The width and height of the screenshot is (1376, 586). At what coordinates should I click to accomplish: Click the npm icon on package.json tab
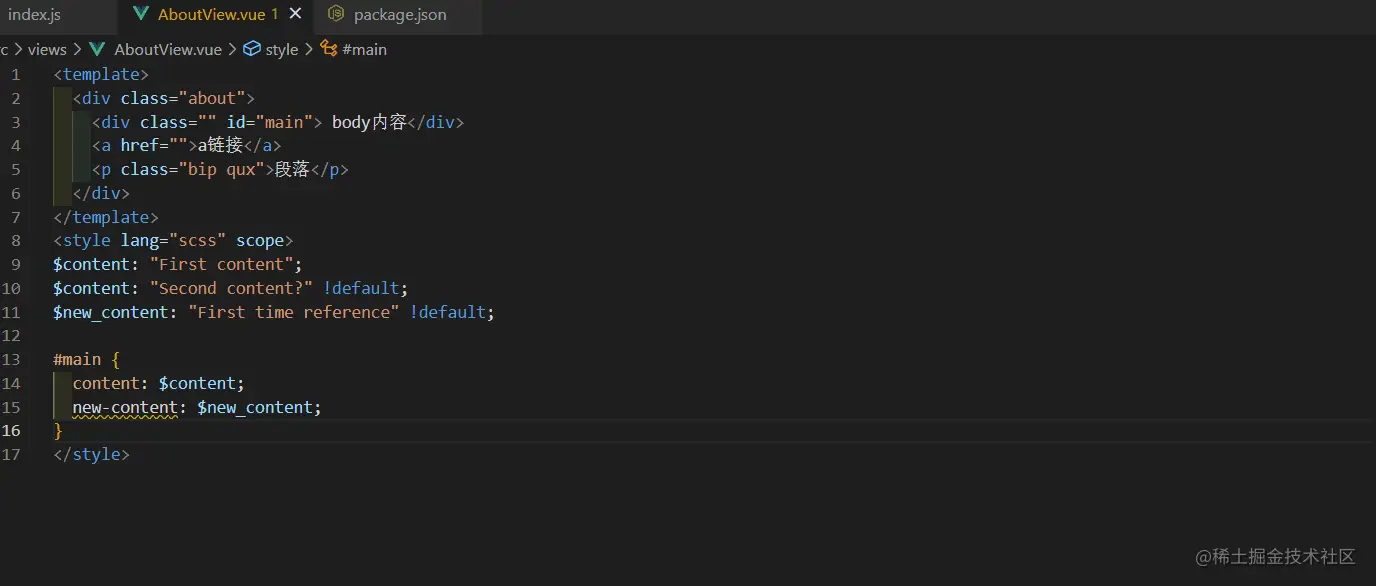tap(333, 14)
